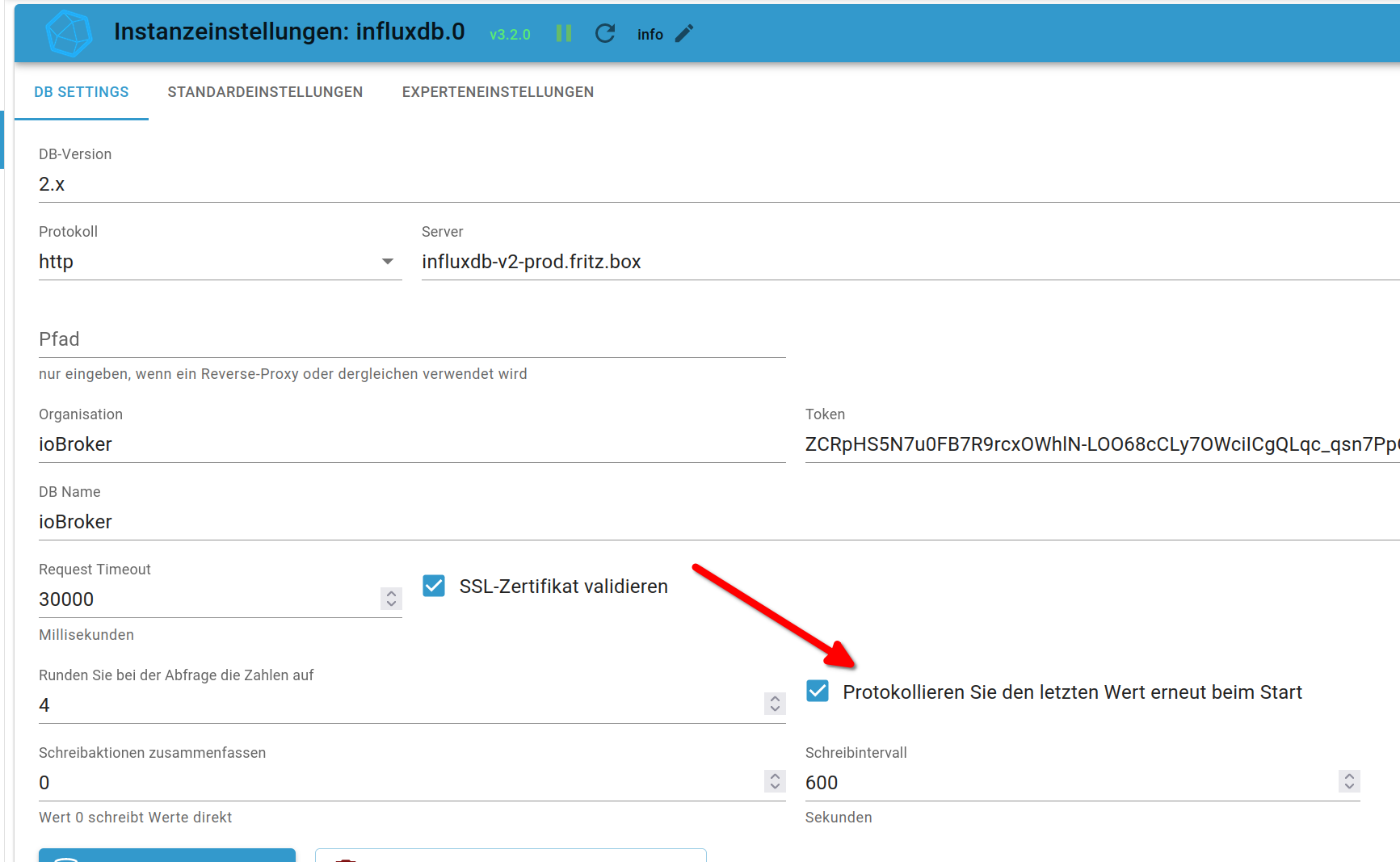
Task: Expand the Protokoll dropdown set to http
Action: [x=220, y=262]
